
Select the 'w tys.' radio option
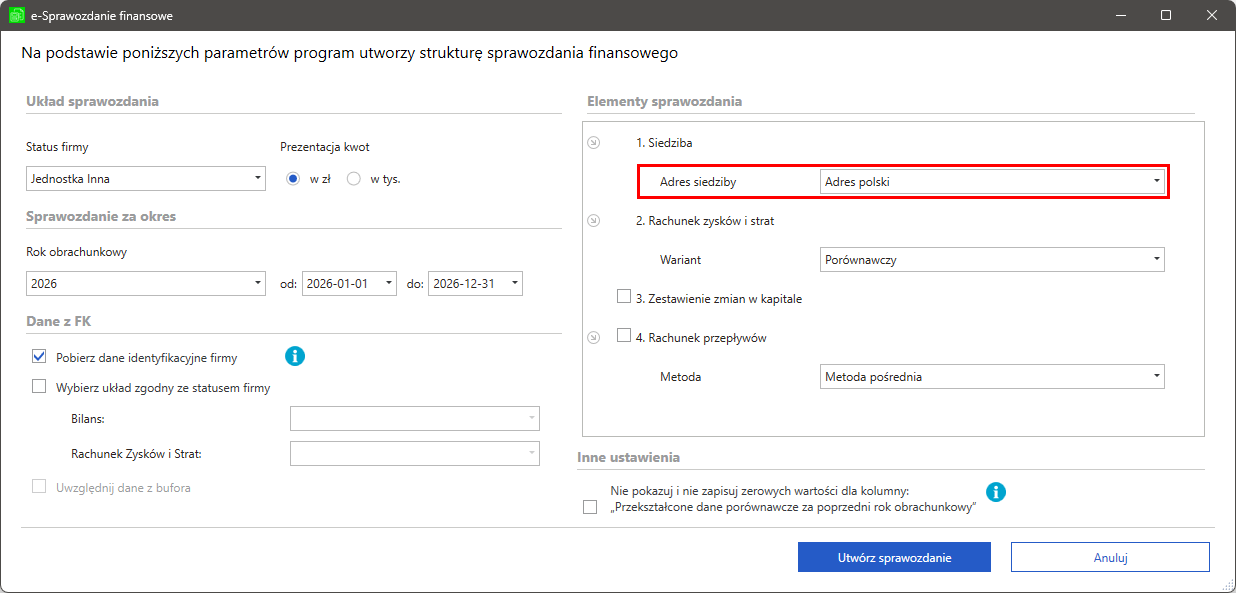[x=353, y=179]
